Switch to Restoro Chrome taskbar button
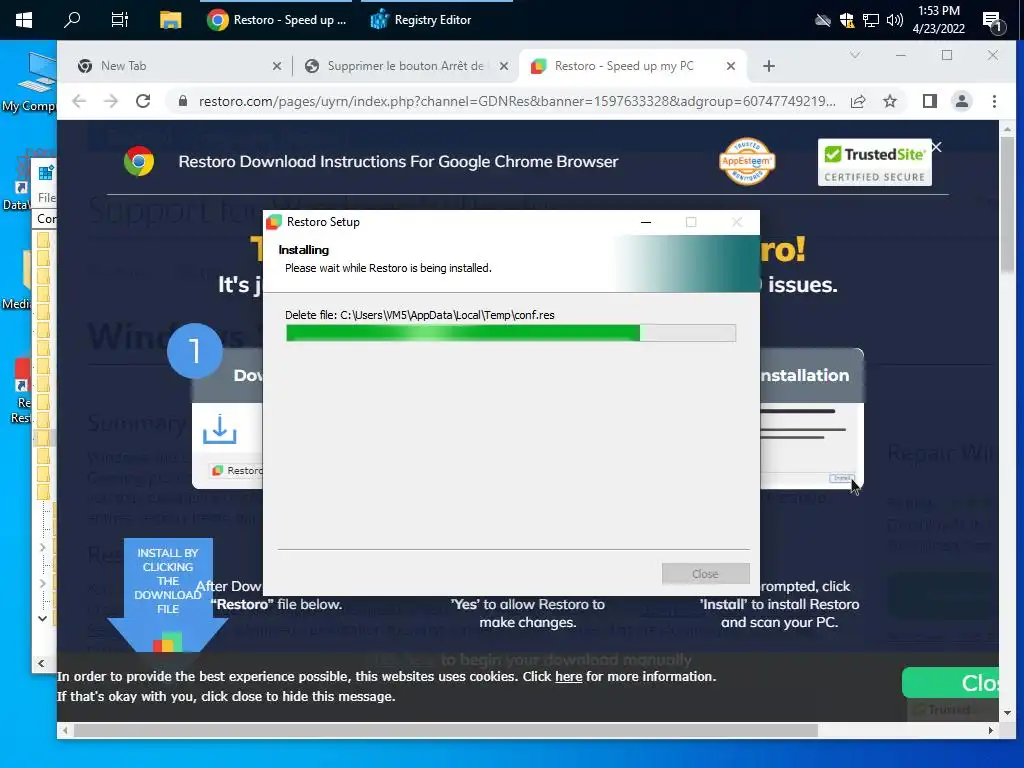The width and height of the screenshot is (1024, 768). (x=277, y=20)
